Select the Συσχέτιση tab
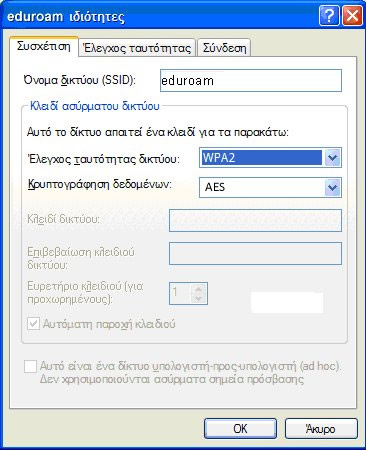The width and height of the screenshot is (366, 450). coord(44,46)
